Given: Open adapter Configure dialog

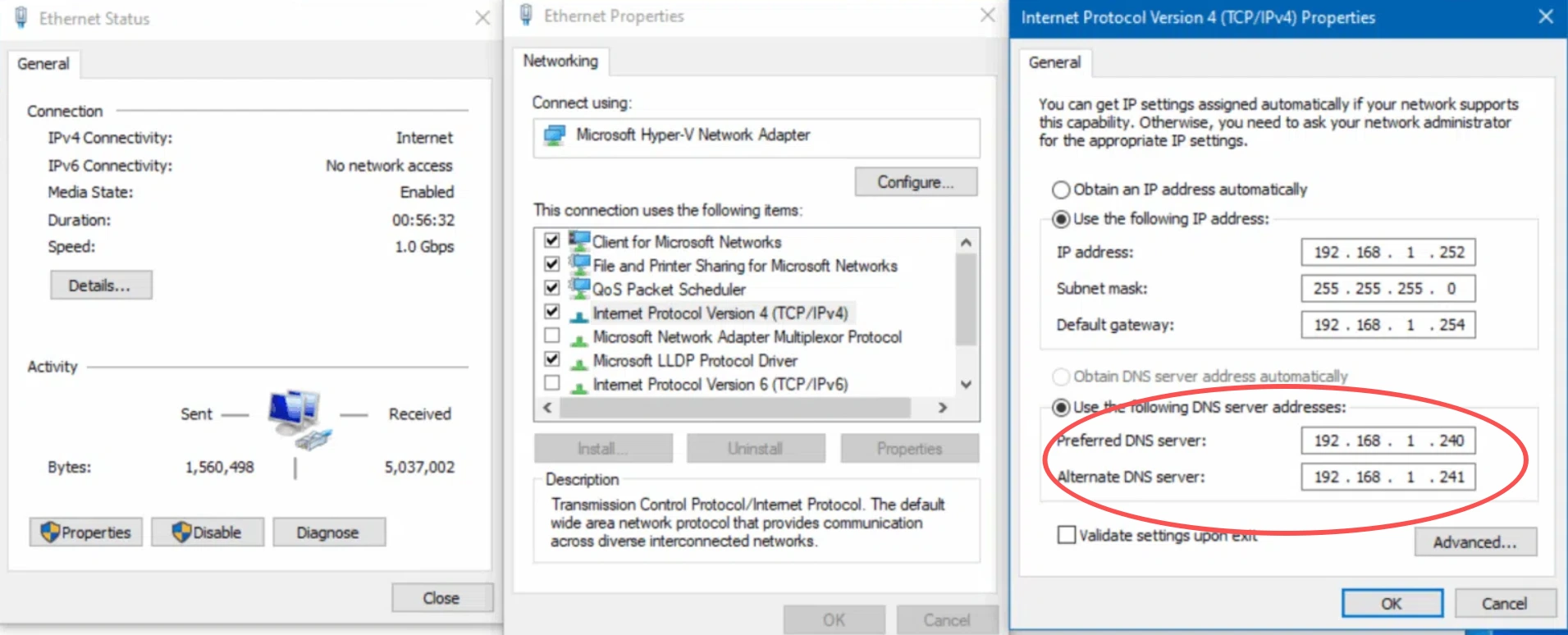Looking at the screenshot, I should pyautogui.click(x=916, y=182).
